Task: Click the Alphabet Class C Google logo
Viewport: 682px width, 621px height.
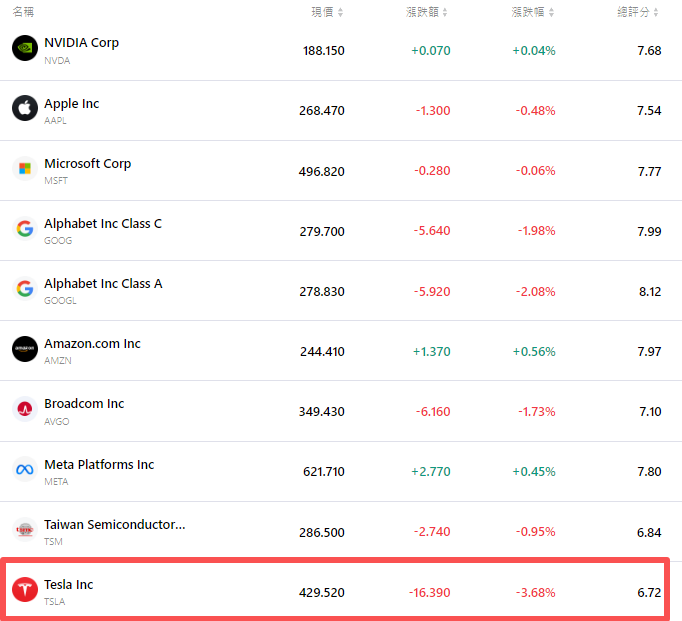Action: [25, 229]
